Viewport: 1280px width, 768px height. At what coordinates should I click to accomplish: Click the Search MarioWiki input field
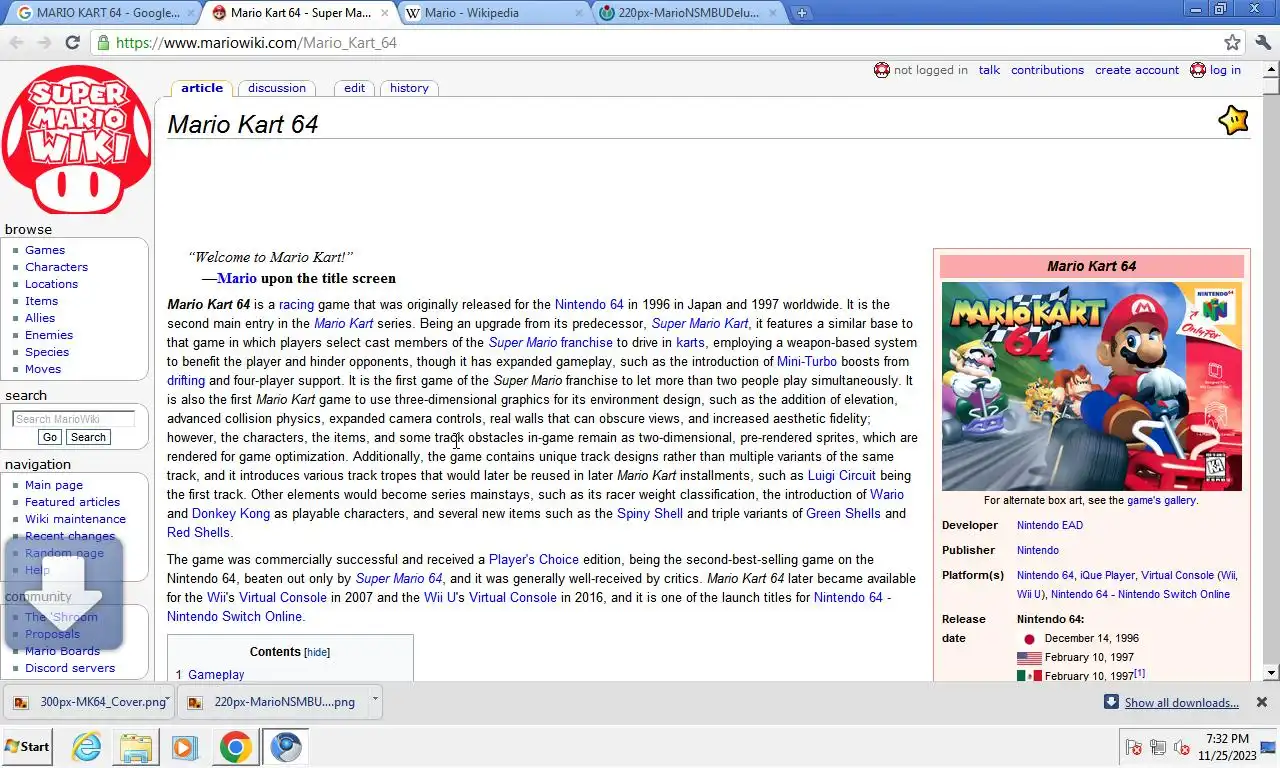[74, 419]
